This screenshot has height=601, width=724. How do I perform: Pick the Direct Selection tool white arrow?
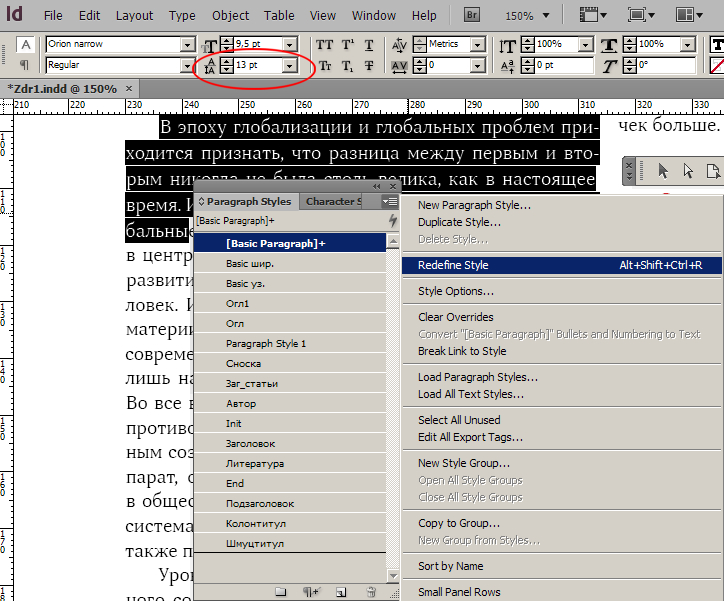click(x=688, y=171)
